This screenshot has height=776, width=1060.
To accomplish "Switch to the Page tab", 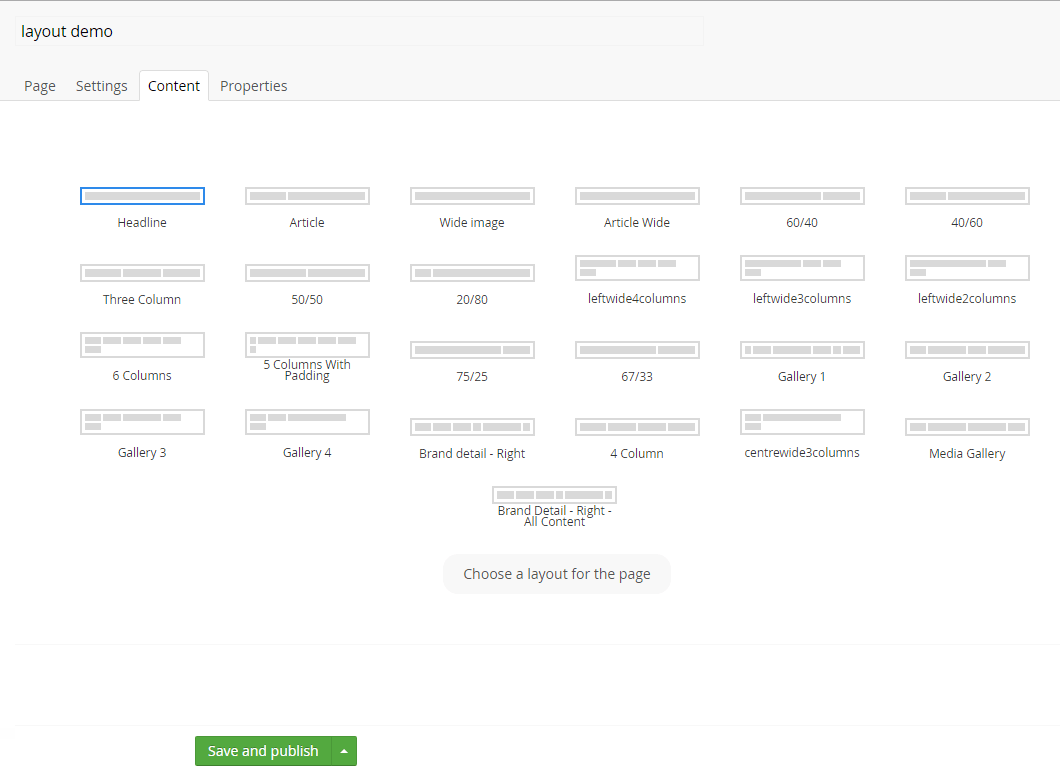I will tap(40, 86).
